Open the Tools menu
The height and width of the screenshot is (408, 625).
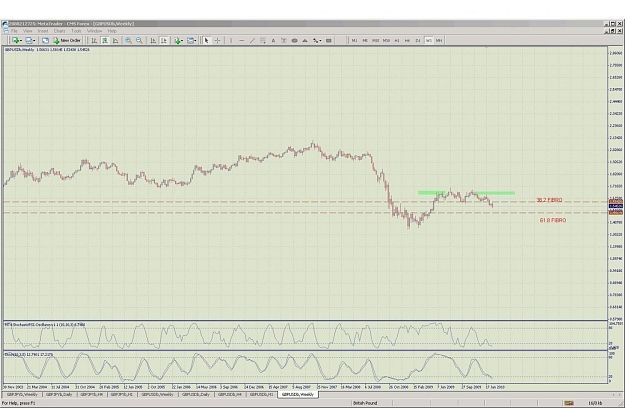76,31
